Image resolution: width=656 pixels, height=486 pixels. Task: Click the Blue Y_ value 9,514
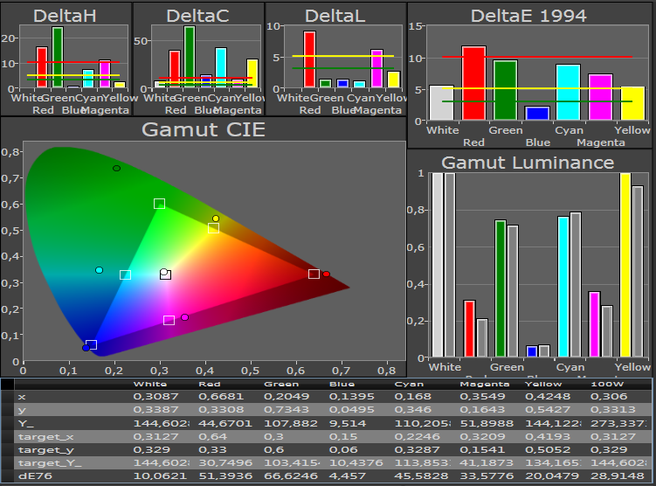click(x=348, y=423)
